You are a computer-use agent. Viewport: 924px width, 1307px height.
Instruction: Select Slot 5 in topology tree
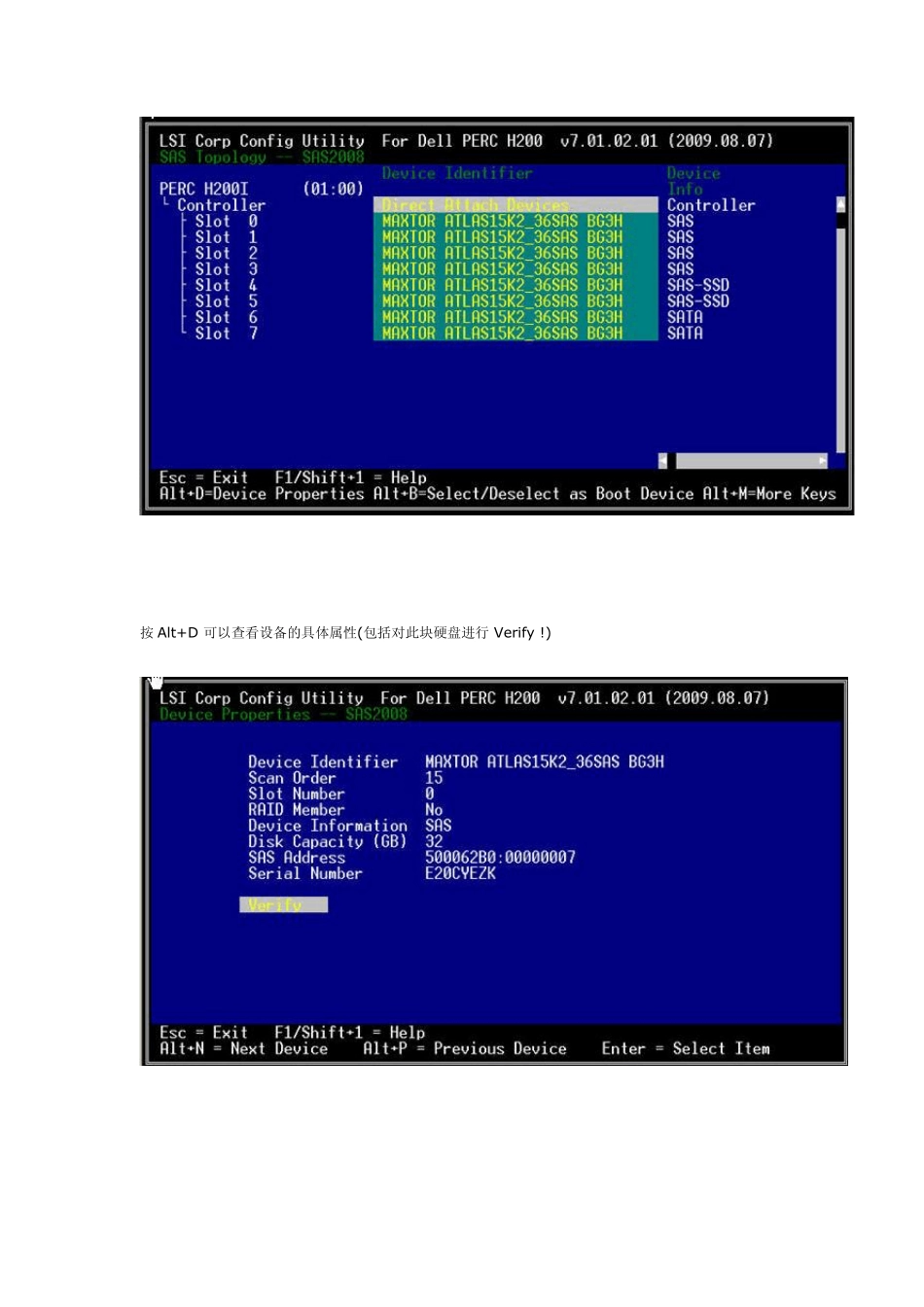tap(226, 301)
